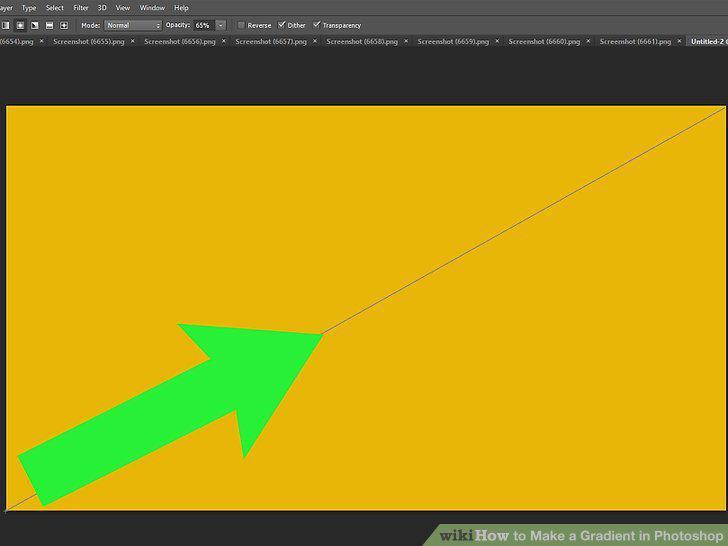Open the Help menu
Viewport: 728px width, 546px height.
[181, 8]
